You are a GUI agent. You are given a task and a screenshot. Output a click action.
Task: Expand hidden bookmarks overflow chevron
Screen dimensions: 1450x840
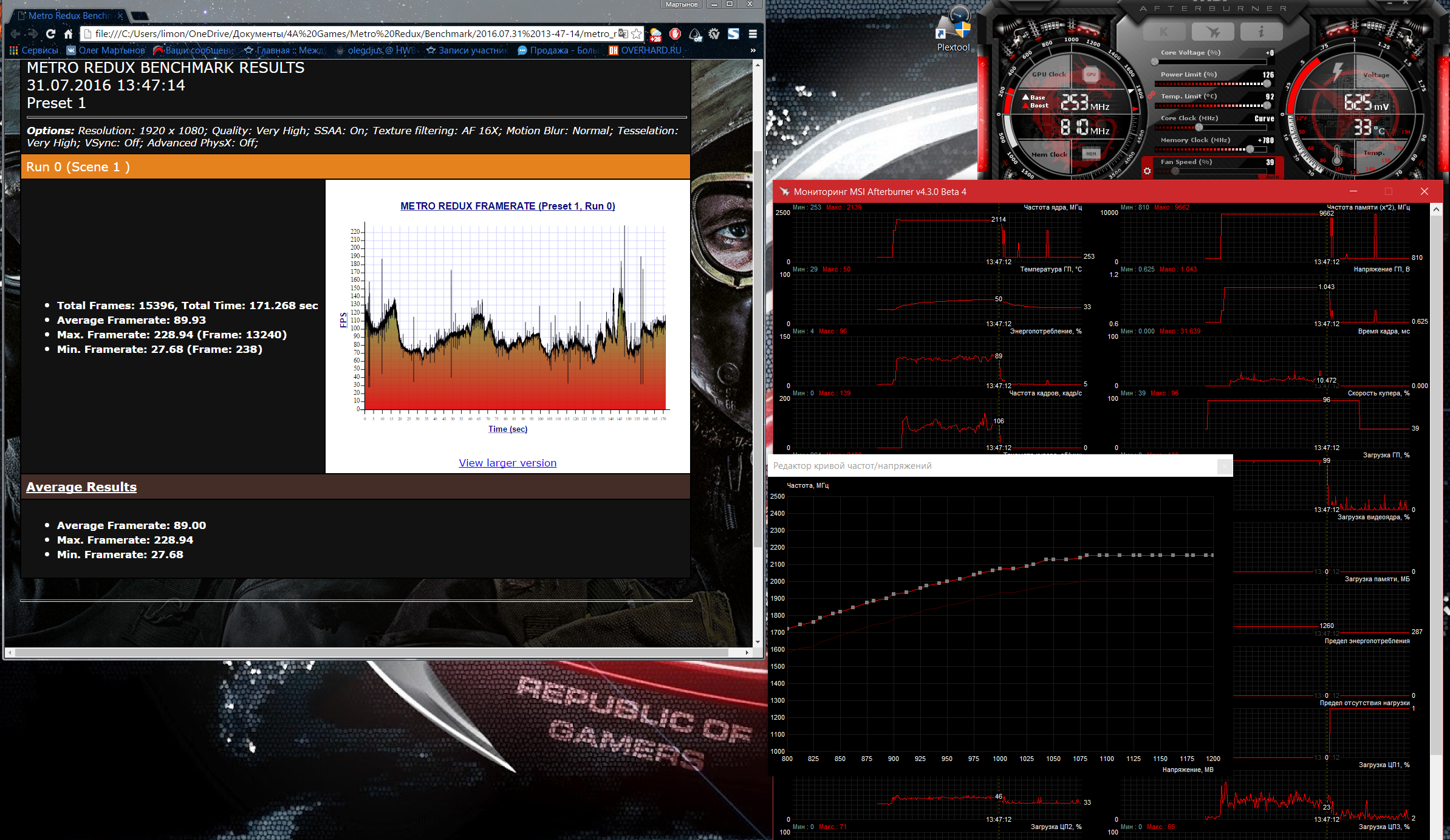(753, 50)
